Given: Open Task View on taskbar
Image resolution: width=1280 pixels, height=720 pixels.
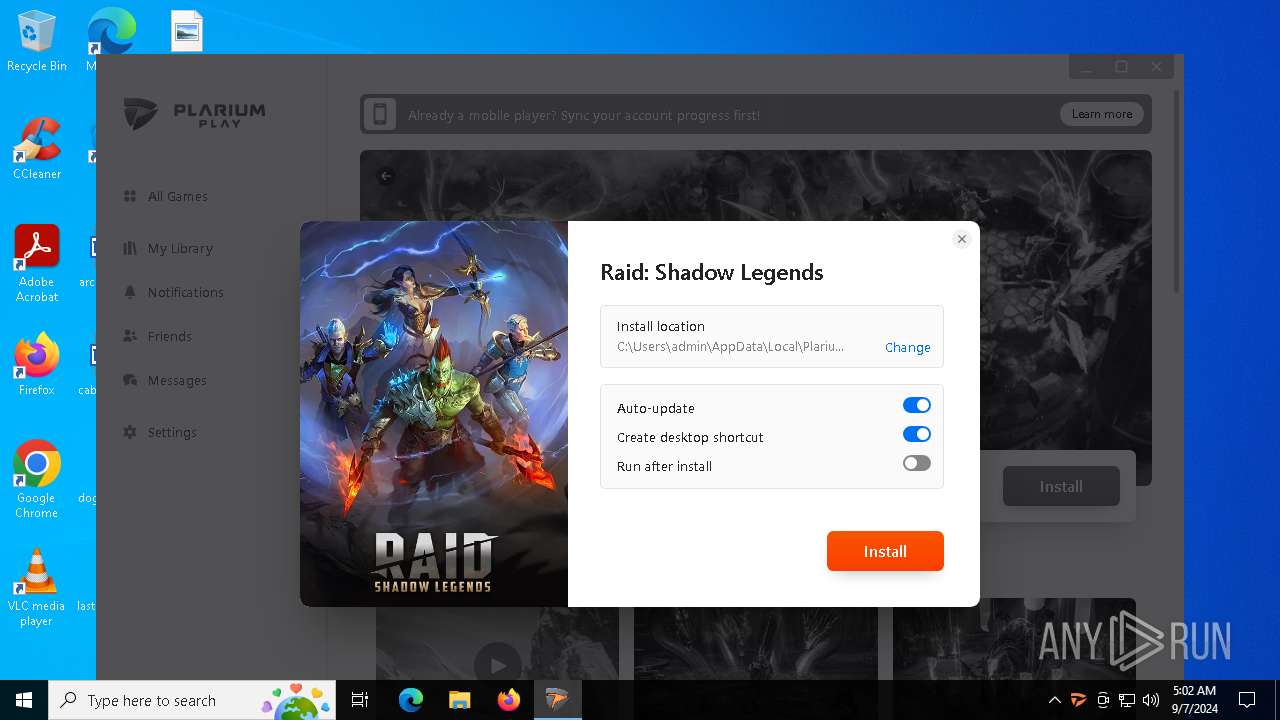Looking at the screenshot, I should [x=361, y=700].
